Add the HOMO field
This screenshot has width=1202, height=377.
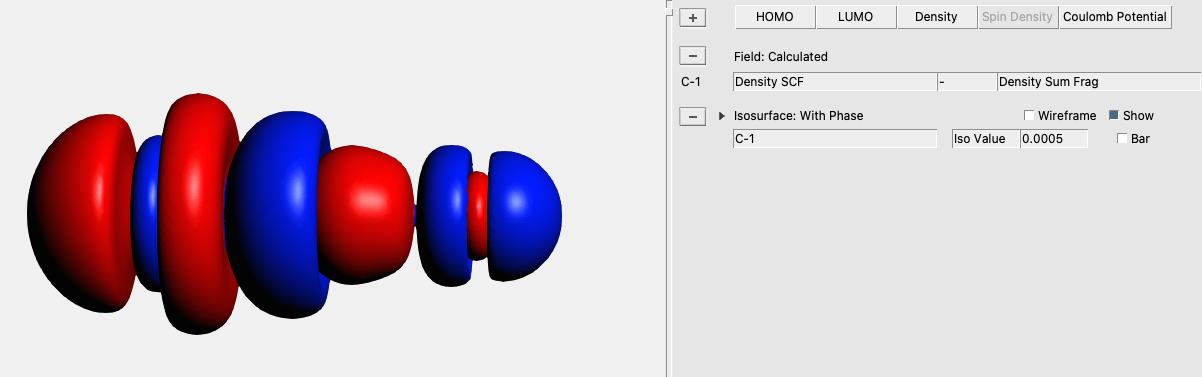[775, 17]
